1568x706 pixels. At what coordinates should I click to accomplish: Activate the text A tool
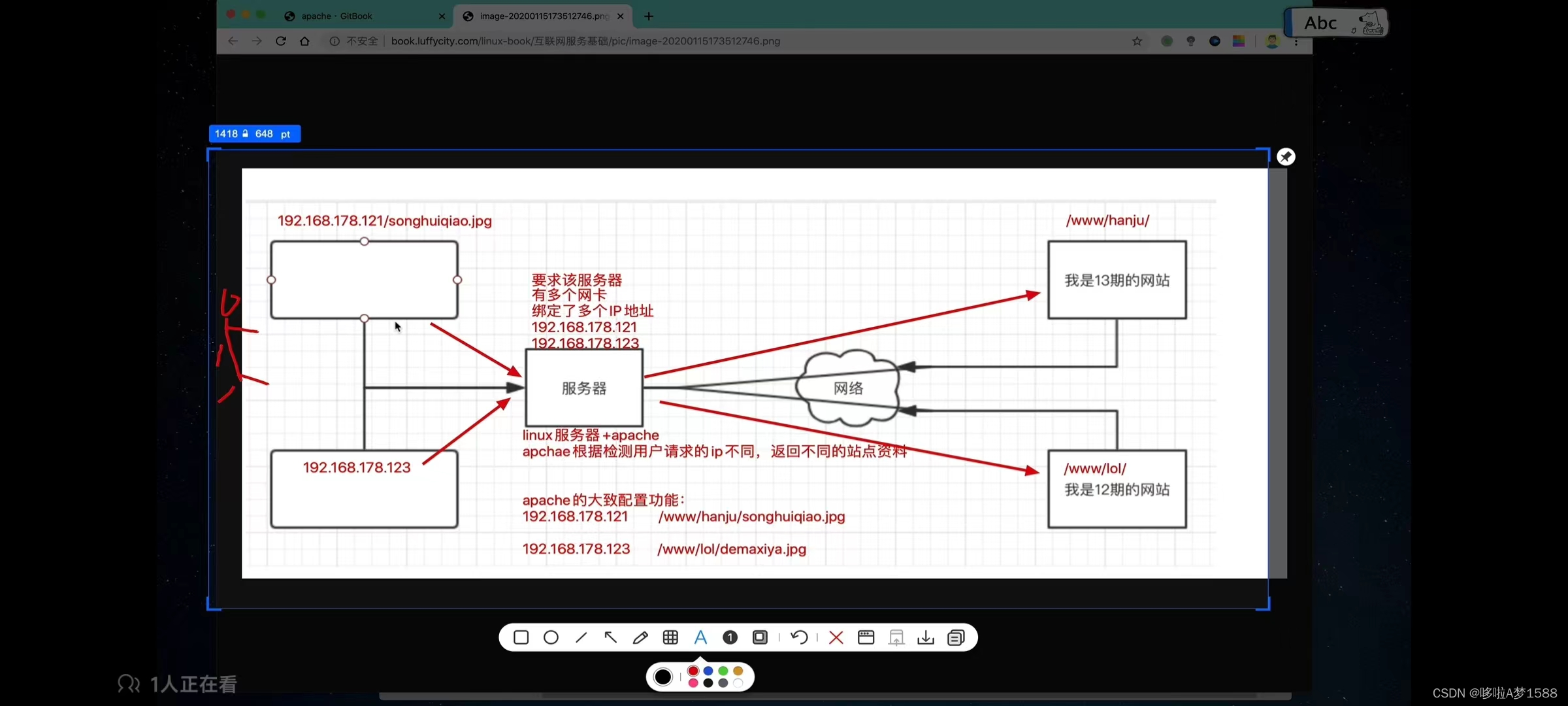tap(700, 637)
